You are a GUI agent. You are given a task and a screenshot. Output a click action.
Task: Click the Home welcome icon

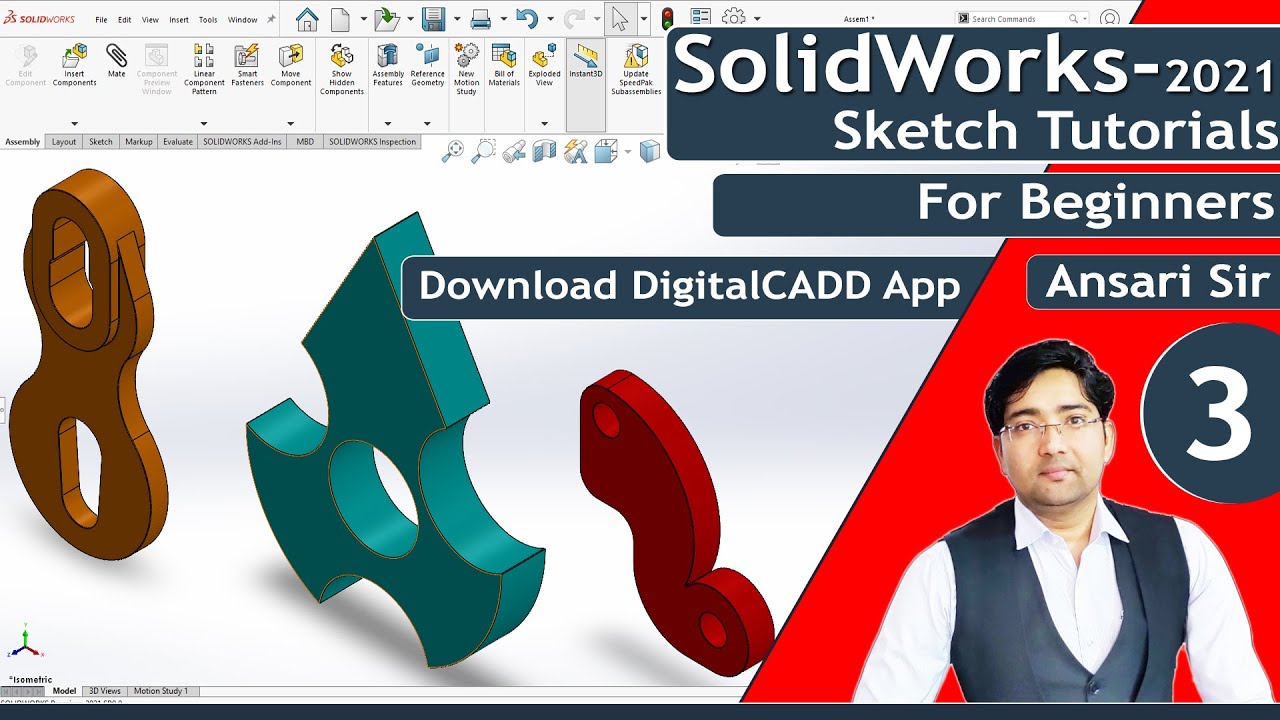point(307,19)
